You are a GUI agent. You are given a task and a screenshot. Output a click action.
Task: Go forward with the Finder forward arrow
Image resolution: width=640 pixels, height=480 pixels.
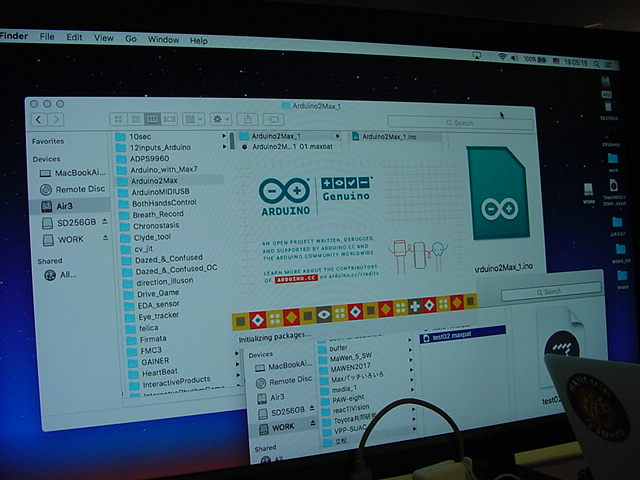click(56, 120)
